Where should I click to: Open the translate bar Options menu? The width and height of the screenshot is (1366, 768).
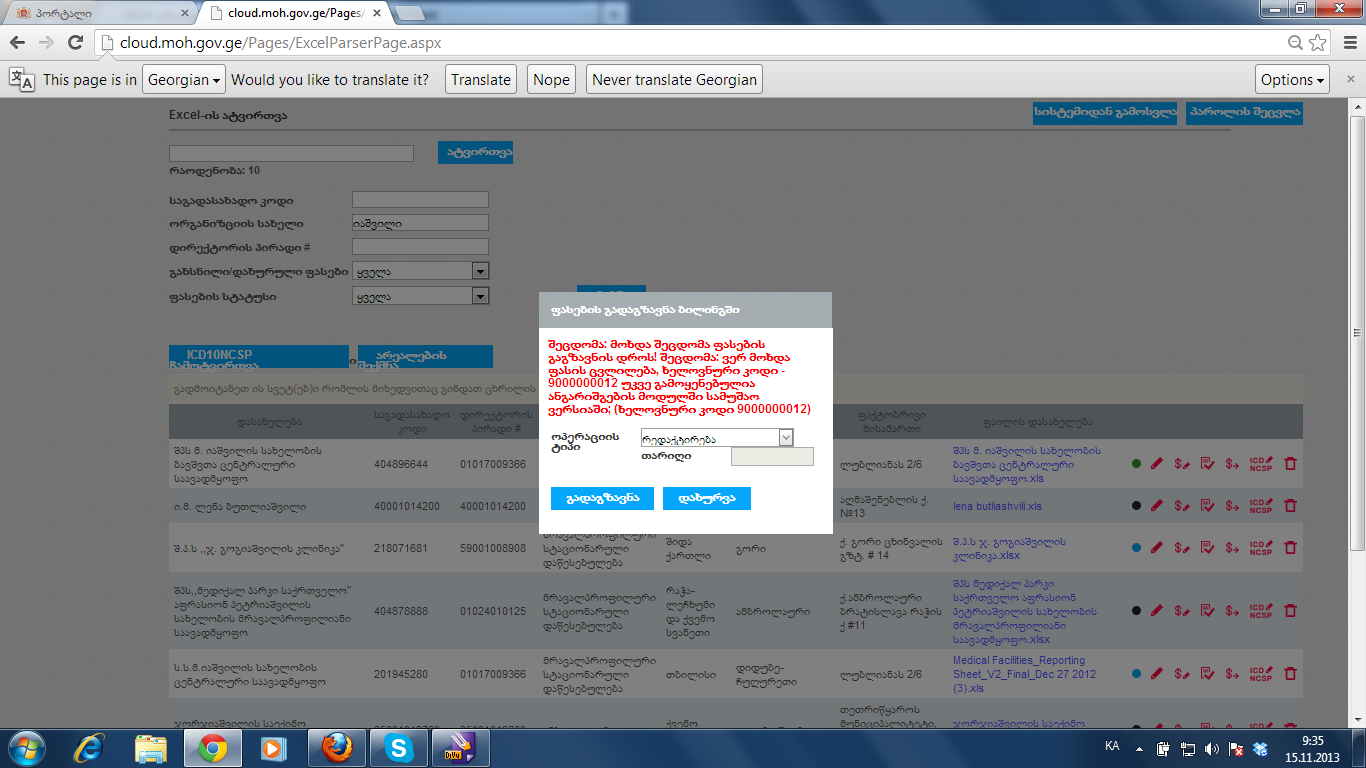click(x=1292, y=80)
